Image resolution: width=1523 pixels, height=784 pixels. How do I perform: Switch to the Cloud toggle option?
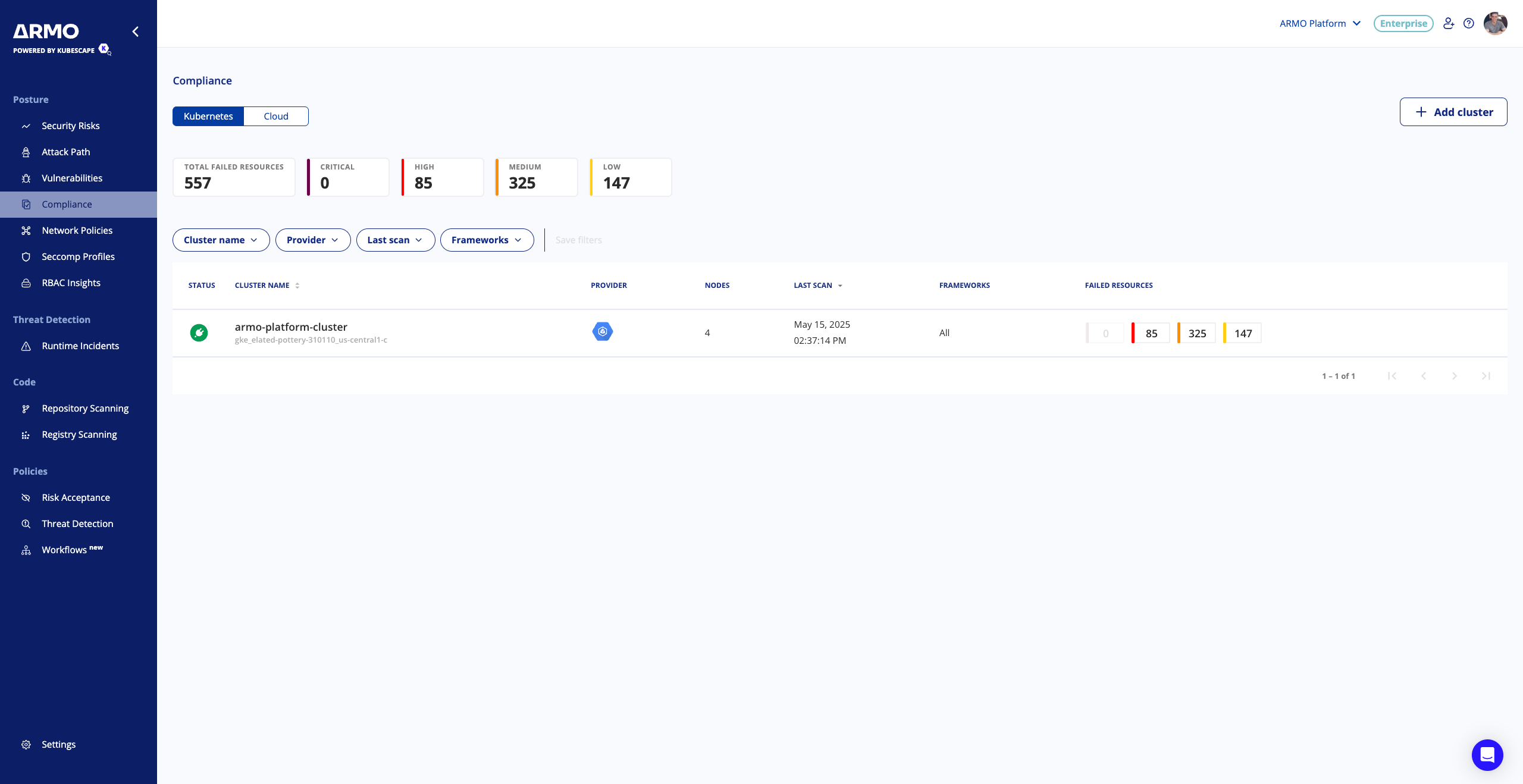point(276,116)
